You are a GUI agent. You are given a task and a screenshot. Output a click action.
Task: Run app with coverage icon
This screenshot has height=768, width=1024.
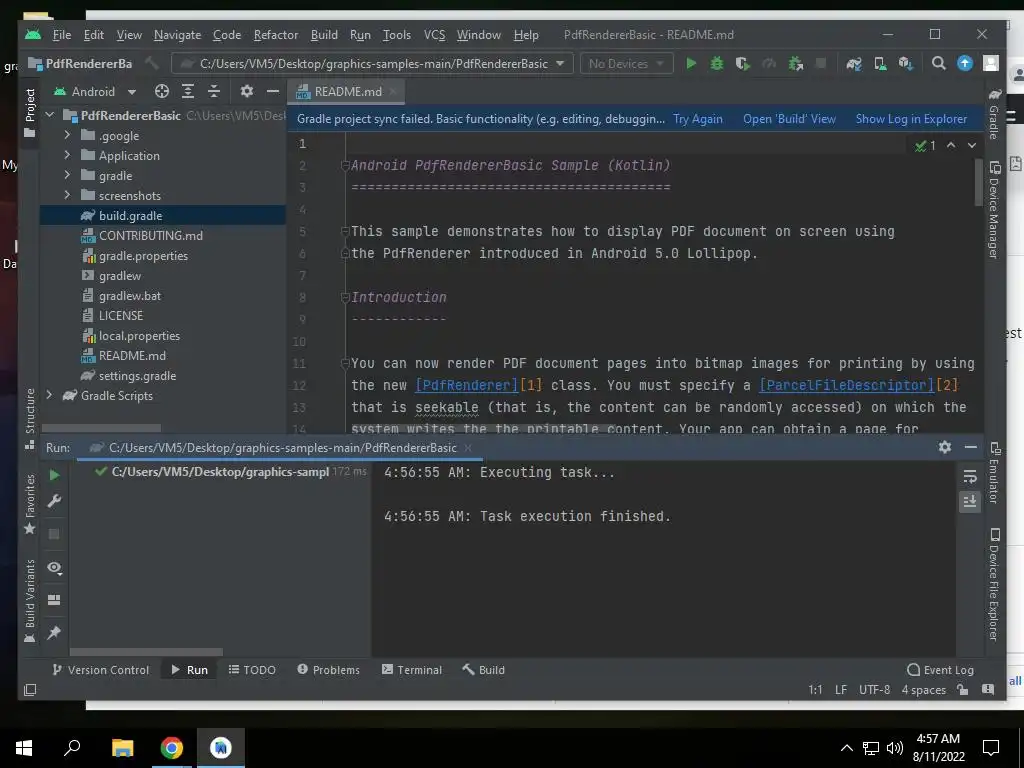743,63
